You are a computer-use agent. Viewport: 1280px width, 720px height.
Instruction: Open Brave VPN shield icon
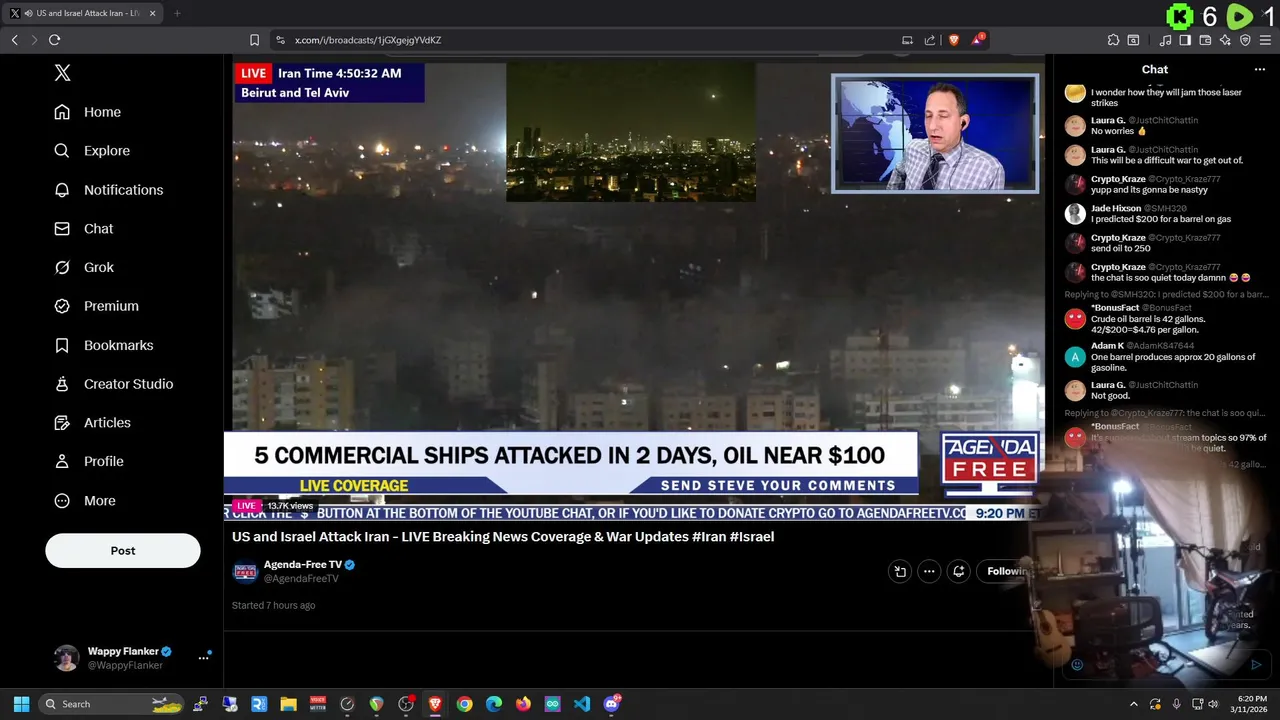coord(1245,40)
